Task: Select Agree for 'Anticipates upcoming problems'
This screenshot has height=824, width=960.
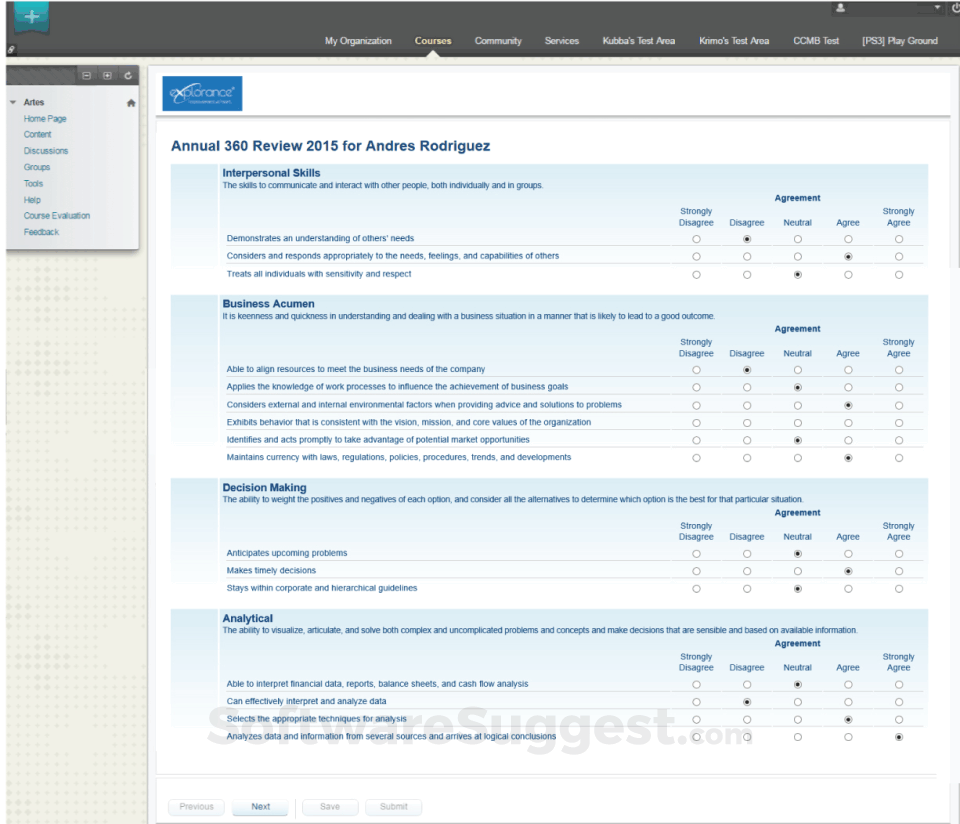Action: click(848, 554)
